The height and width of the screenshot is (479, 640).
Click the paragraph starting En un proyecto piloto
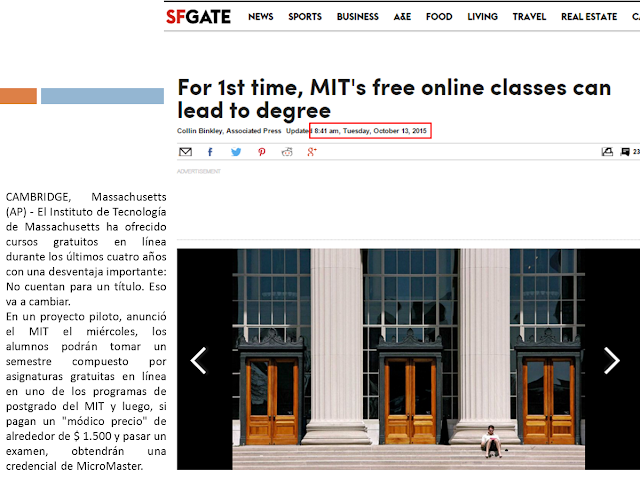tap(86, 391)
